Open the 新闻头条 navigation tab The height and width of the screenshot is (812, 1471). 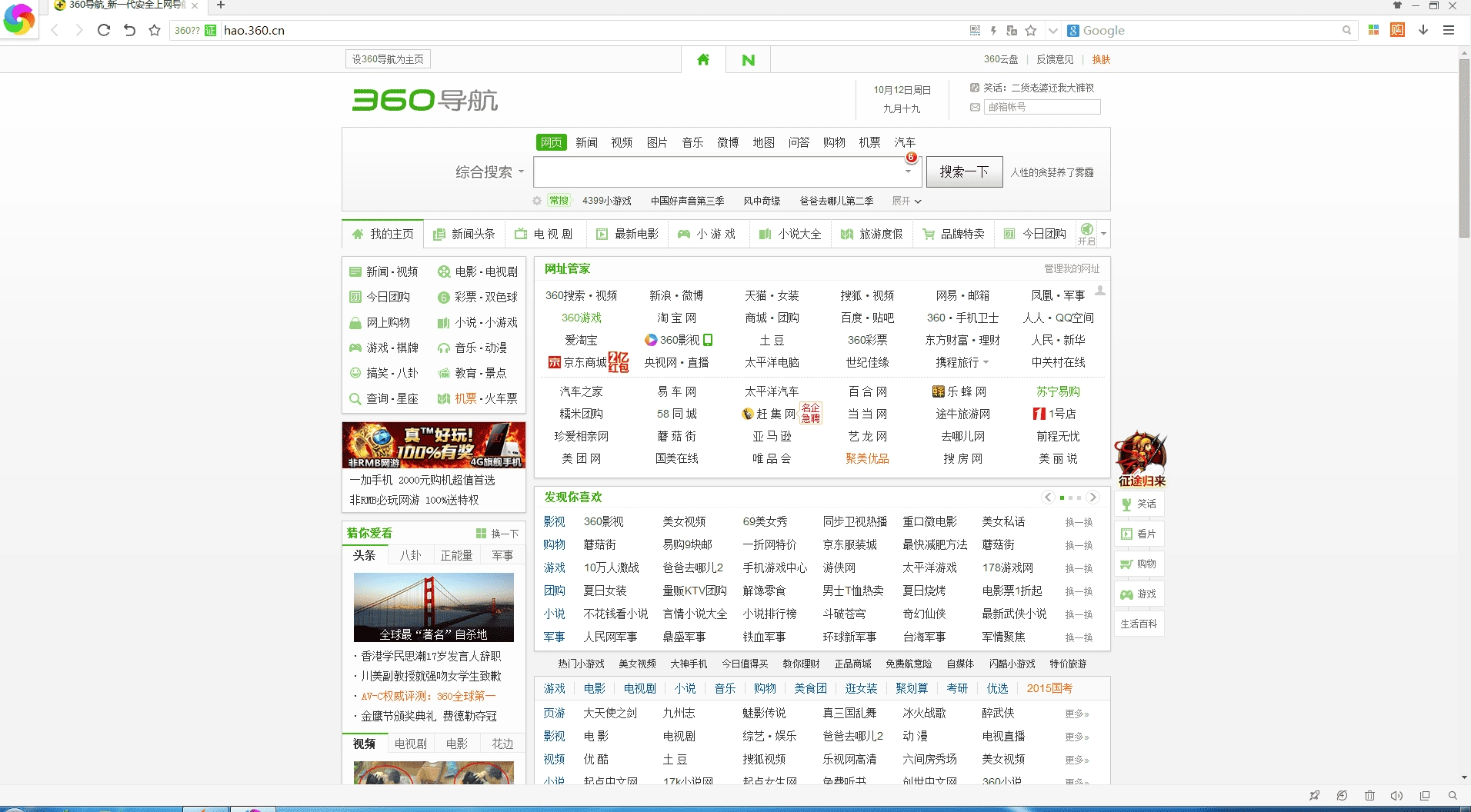[464, 234]
